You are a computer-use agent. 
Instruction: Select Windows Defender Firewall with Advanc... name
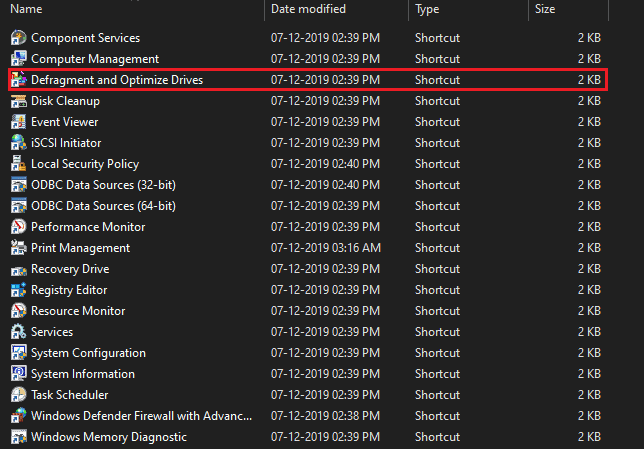pyautogui.click(x=142, y=416)
